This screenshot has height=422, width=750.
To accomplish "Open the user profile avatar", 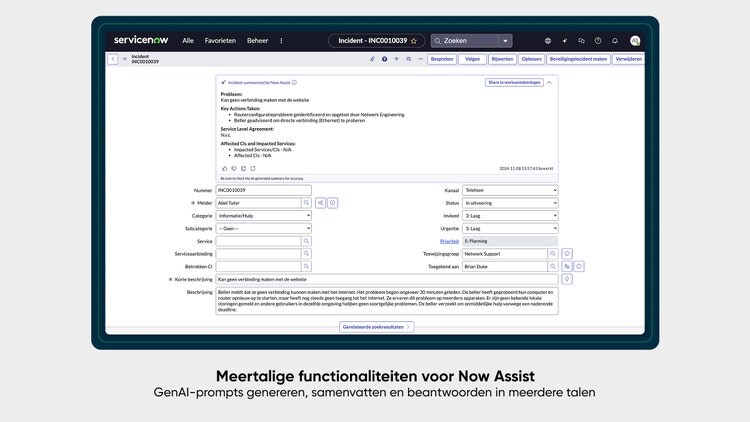I will [635, 41].
